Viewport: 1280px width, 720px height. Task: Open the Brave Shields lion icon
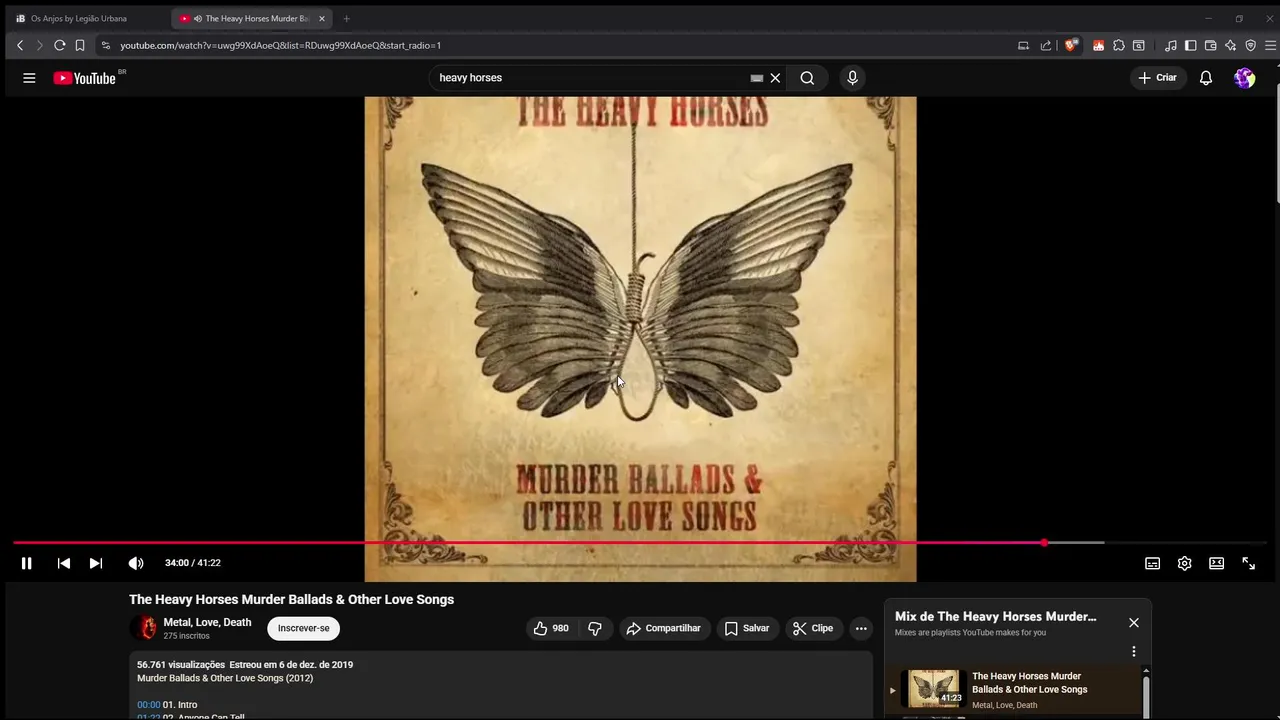[x=1071, y=45]
